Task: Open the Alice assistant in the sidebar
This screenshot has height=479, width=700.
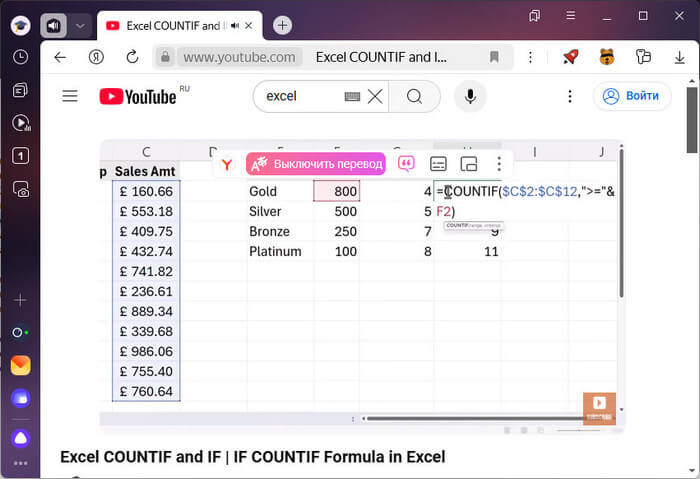Action: click(20, 437)
